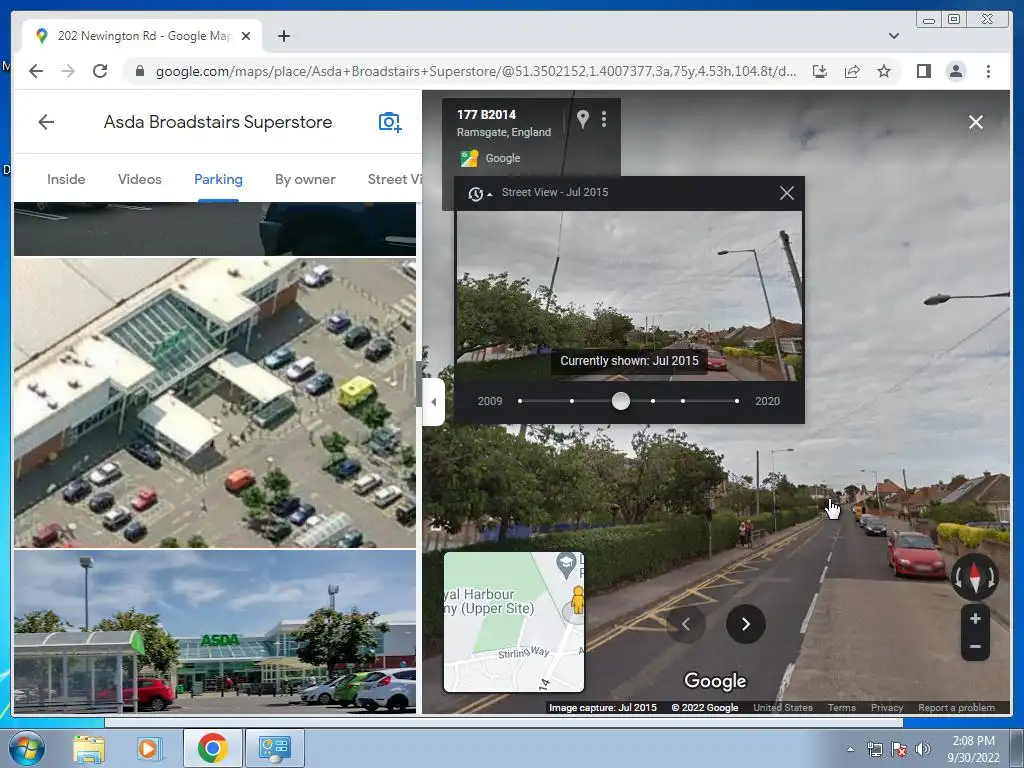
Task: Toggle the Chrome side panel
Action: pos(923,71)
